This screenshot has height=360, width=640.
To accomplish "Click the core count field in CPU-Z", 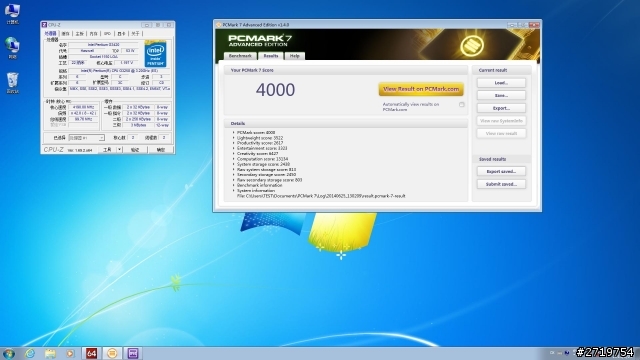I will point(133,138).
